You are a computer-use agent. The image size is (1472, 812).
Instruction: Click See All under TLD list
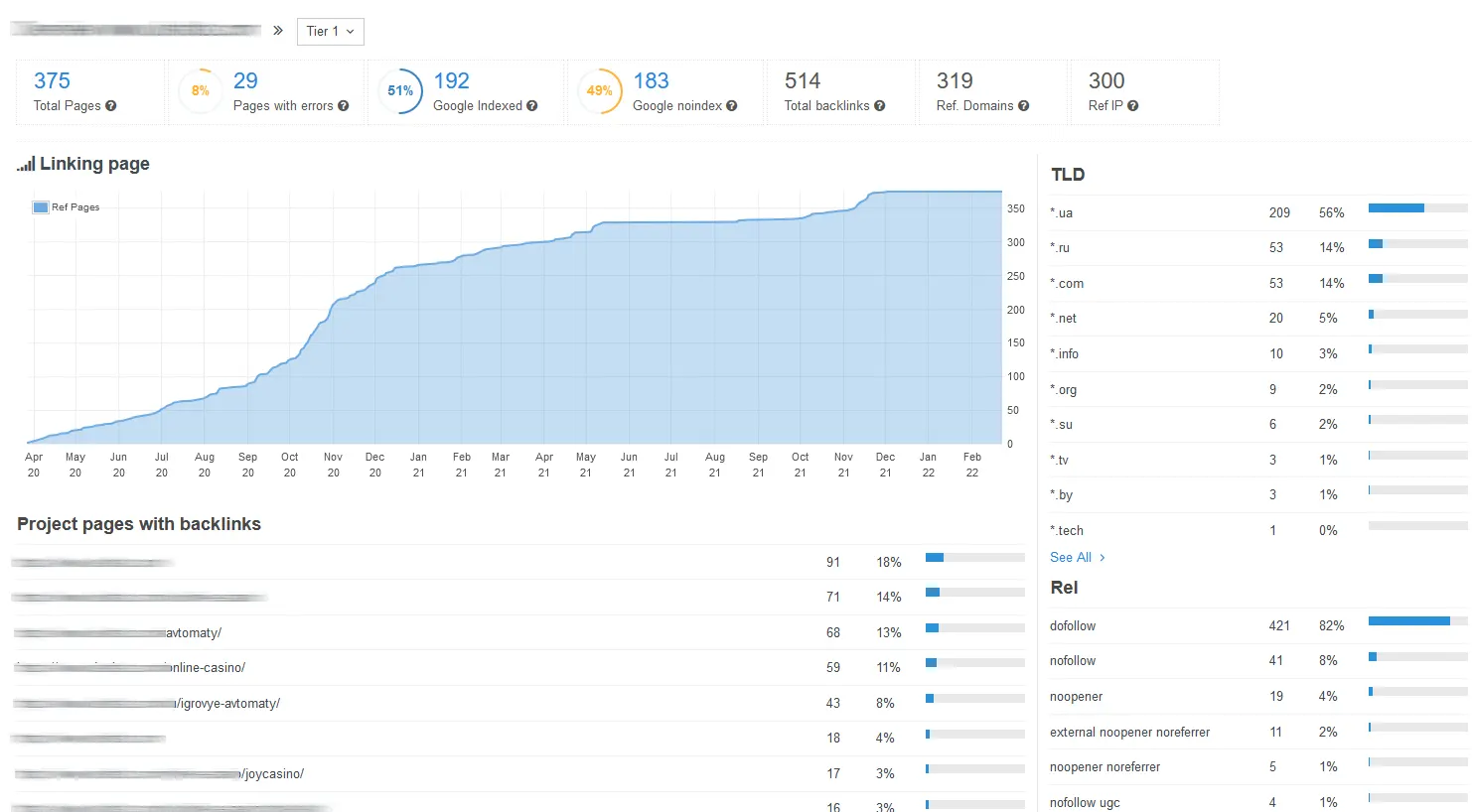1071,558
